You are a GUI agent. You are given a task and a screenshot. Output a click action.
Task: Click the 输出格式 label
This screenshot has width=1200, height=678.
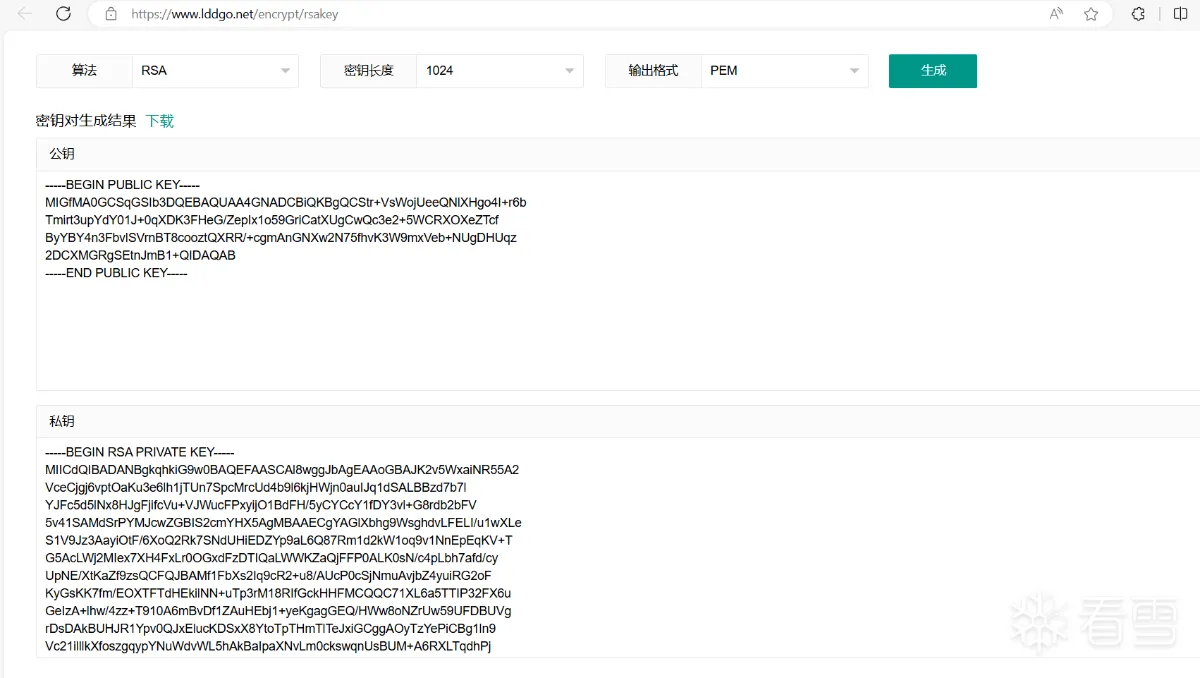point(653,71)
